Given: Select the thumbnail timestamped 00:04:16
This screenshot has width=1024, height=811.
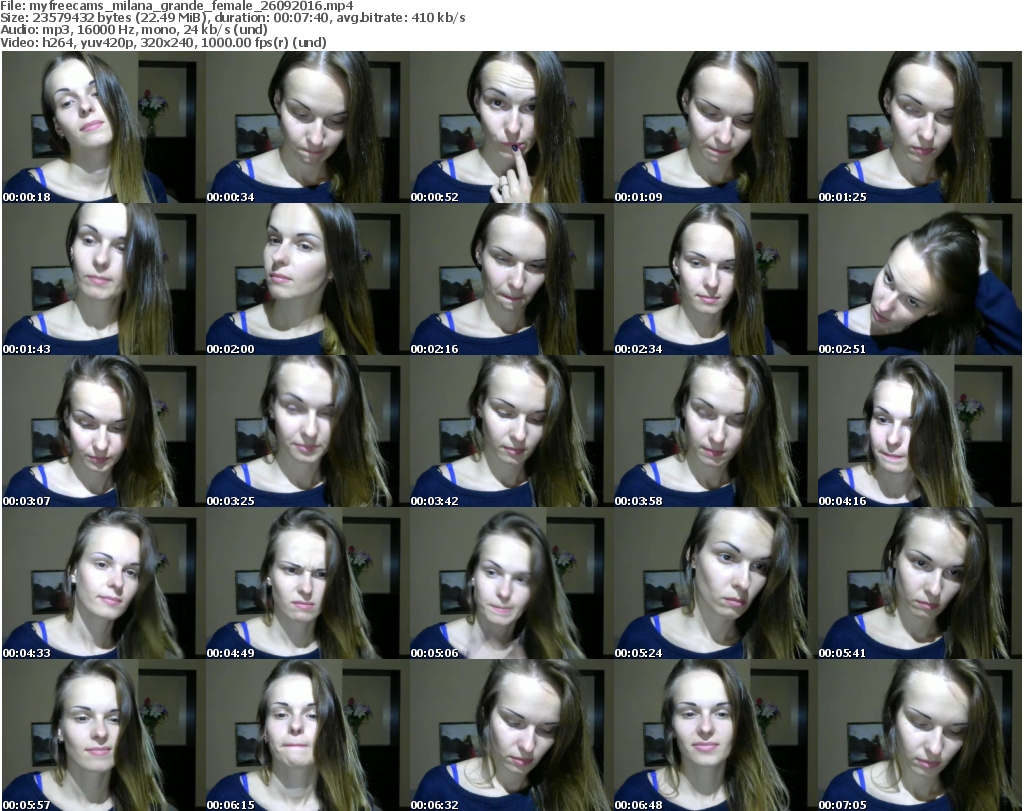Looking at the screenshot, I should point(920,431).
